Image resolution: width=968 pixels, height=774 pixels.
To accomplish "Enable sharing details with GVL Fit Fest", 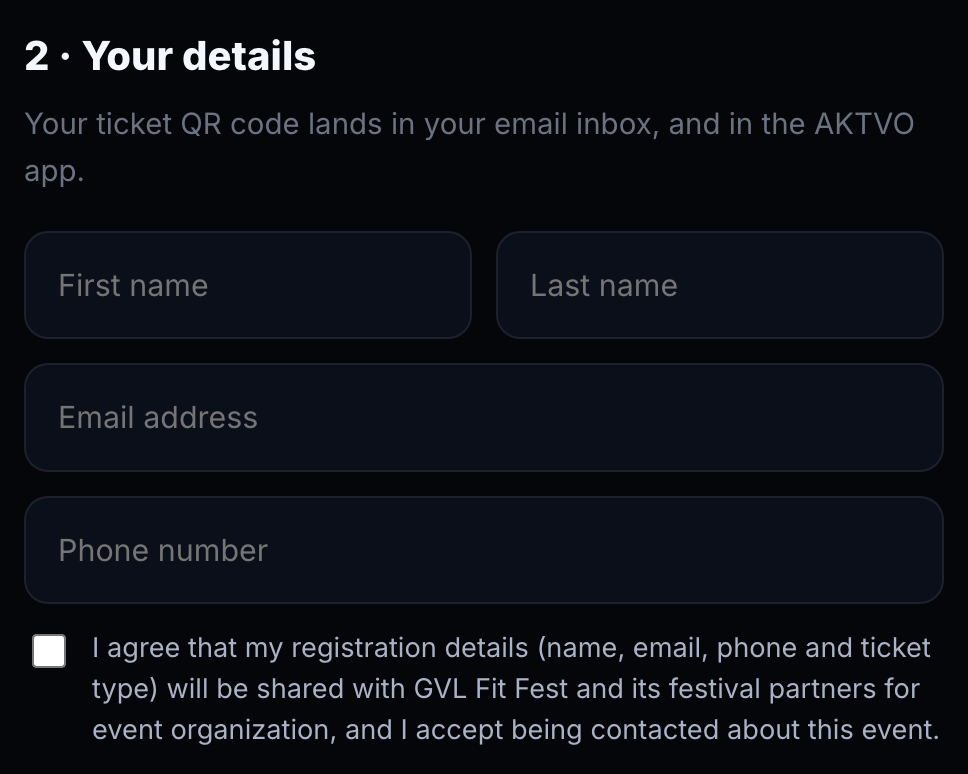I will [x=49, y=651].
